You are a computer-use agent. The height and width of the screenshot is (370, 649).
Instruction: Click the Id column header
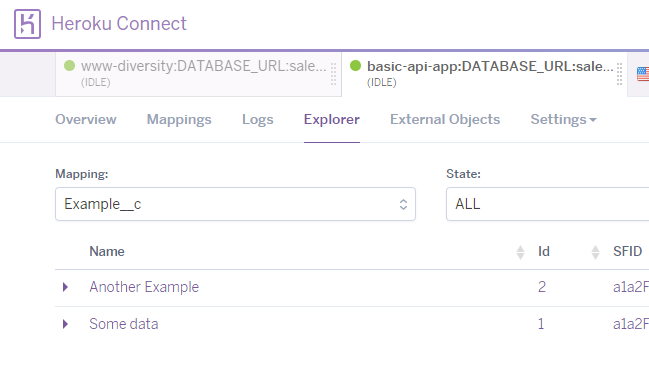pyautogui.click(x=543, y=252)
